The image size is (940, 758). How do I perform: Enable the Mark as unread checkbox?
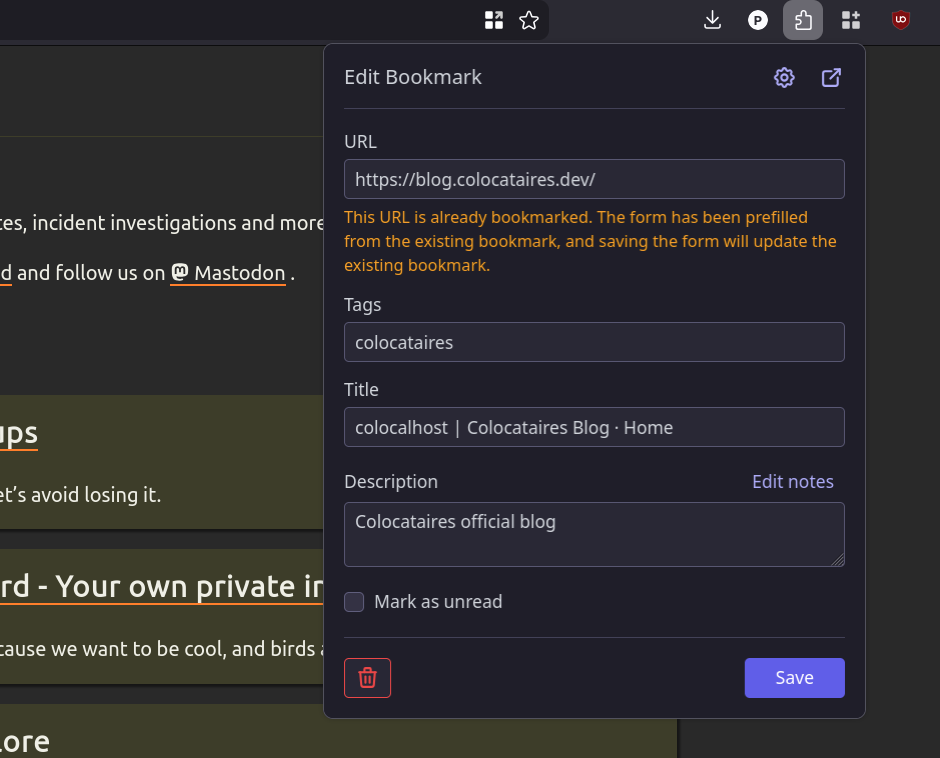(354, 602)
